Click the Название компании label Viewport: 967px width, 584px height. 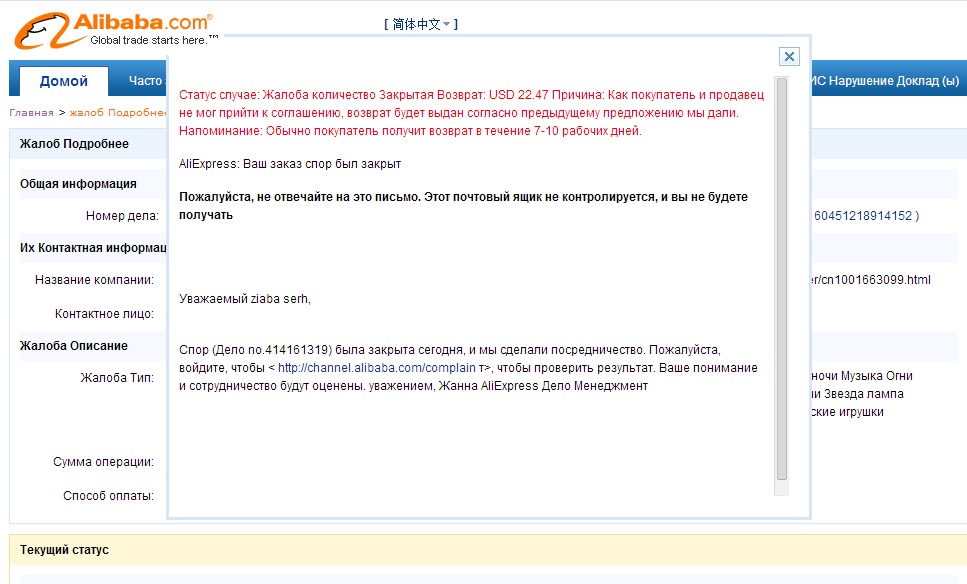[94, 280]
